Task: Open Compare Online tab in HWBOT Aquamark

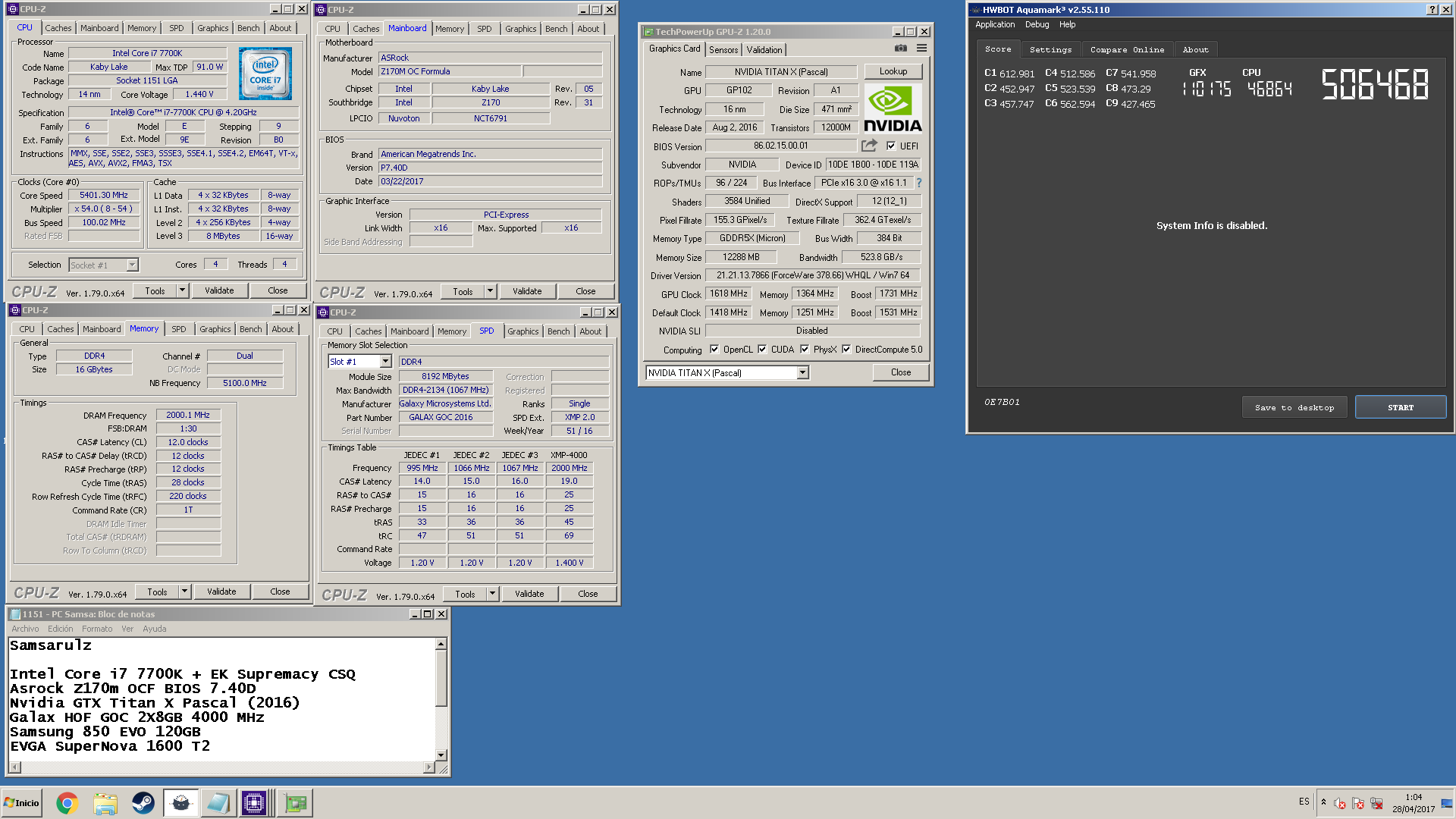Action: [1127, 50]
